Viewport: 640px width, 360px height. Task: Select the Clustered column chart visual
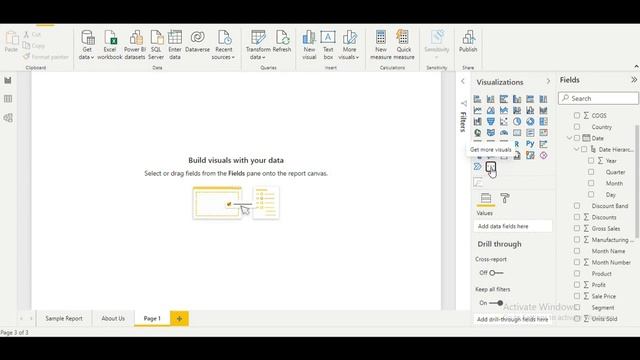[517, 99]
